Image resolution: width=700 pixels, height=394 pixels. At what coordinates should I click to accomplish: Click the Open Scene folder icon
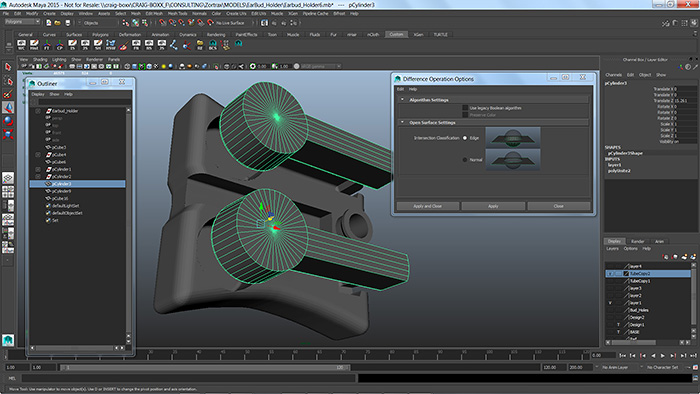(x=58, y=23)
